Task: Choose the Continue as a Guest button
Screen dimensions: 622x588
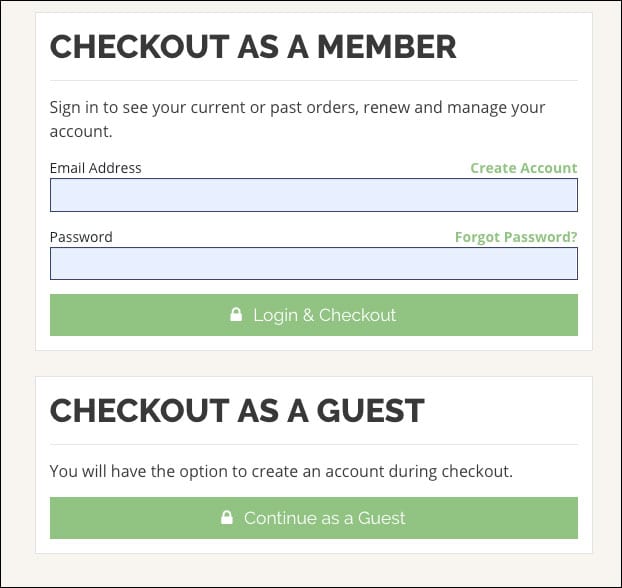Action: tap(314, 518)
